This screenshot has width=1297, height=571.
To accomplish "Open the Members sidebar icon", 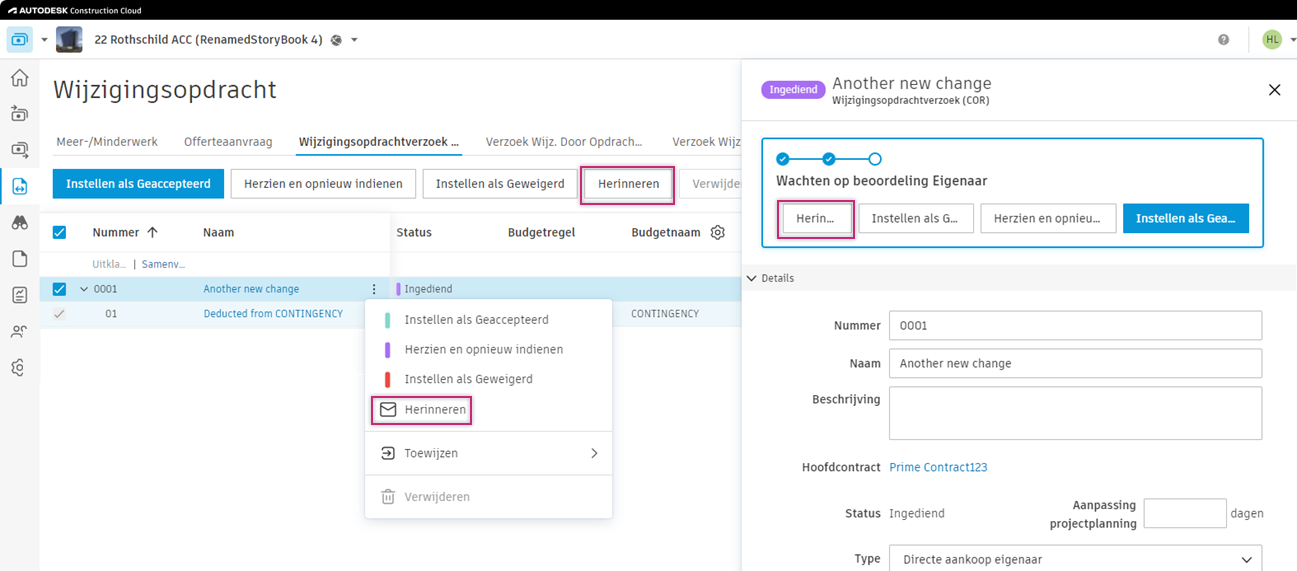I will tap(19, 331).
